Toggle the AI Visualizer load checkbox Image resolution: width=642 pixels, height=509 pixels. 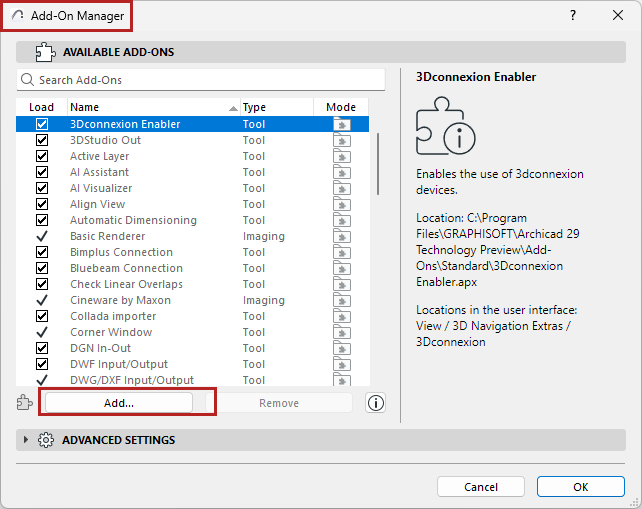pyautogui.click(x=42, y=188)
